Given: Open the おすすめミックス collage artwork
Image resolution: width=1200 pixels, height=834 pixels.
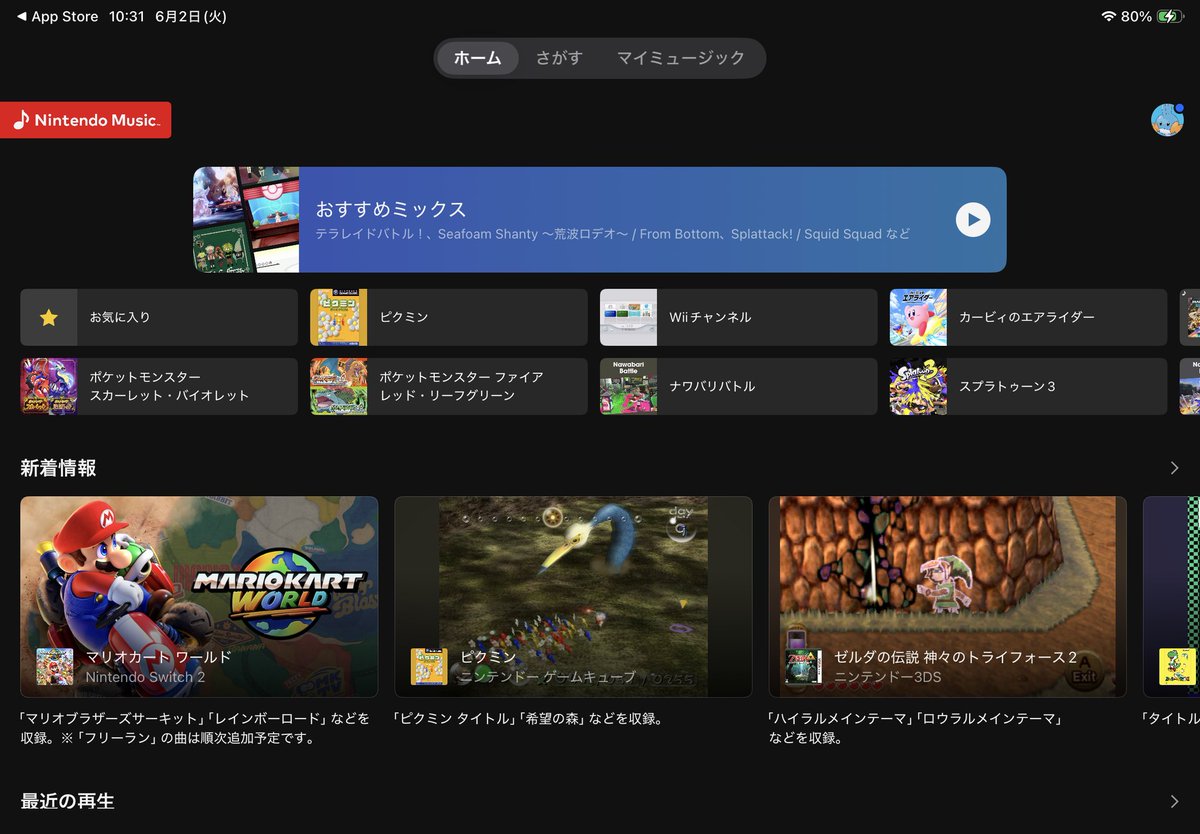Looking at the screenshot, I should point(246,220).
